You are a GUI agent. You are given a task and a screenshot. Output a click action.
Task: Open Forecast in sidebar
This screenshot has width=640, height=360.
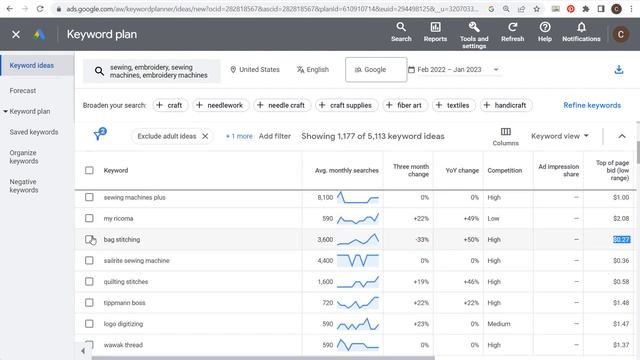(23, 91)
